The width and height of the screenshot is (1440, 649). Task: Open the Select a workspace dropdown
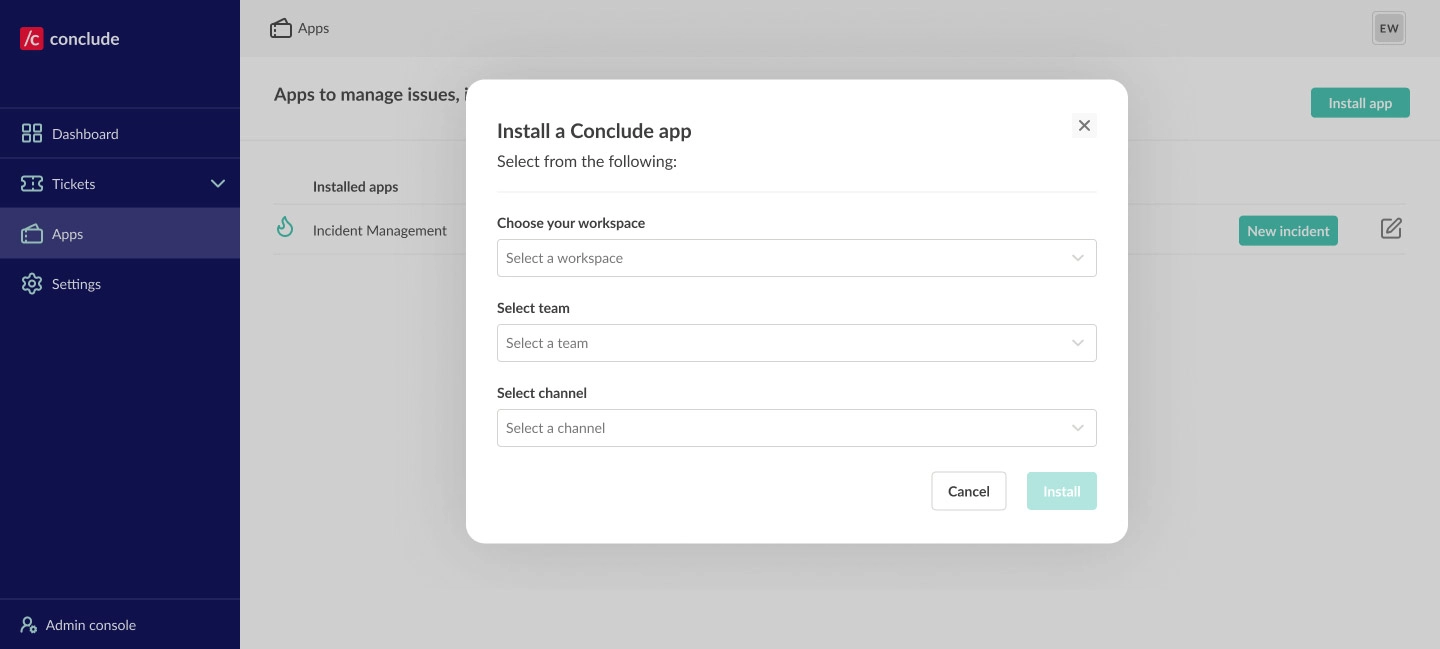point(796,258)
